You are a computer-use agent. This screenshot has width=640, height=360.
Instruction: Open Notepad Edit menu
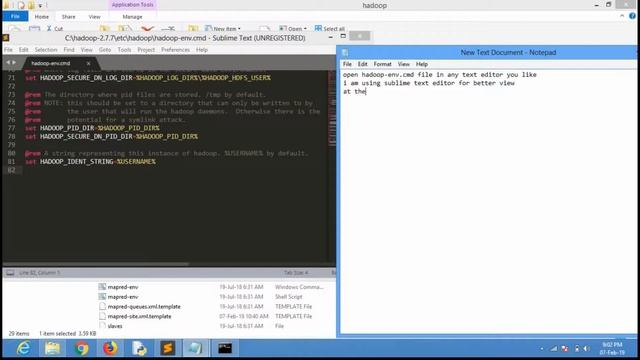[x=362, y=64]
